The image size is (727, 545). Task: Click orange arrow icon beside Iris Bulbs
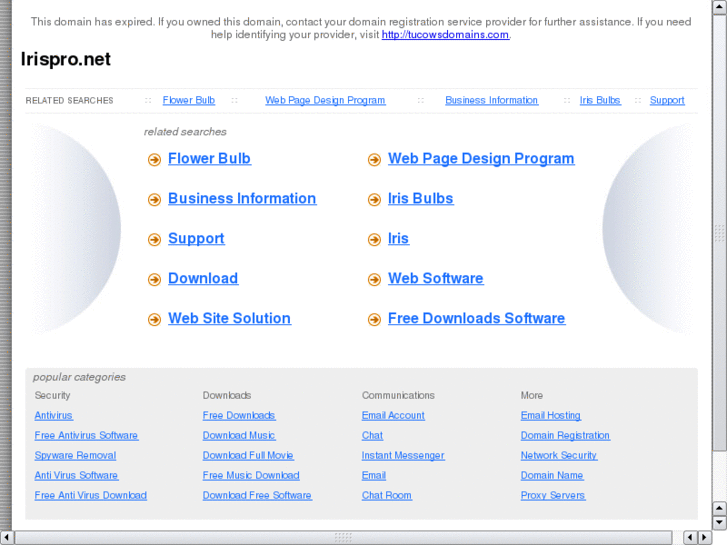374,200
